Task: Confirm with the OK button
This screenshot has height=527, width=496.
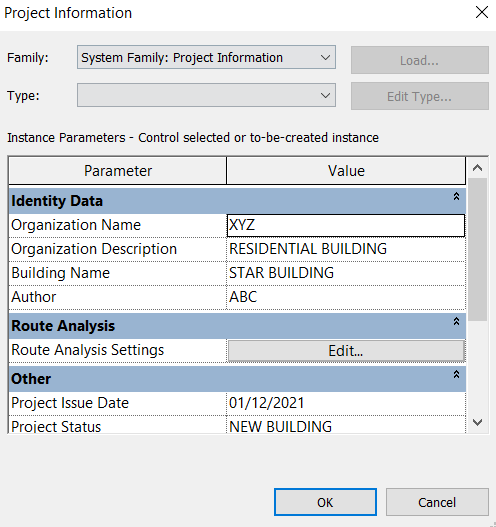Action: pos(325,502)
